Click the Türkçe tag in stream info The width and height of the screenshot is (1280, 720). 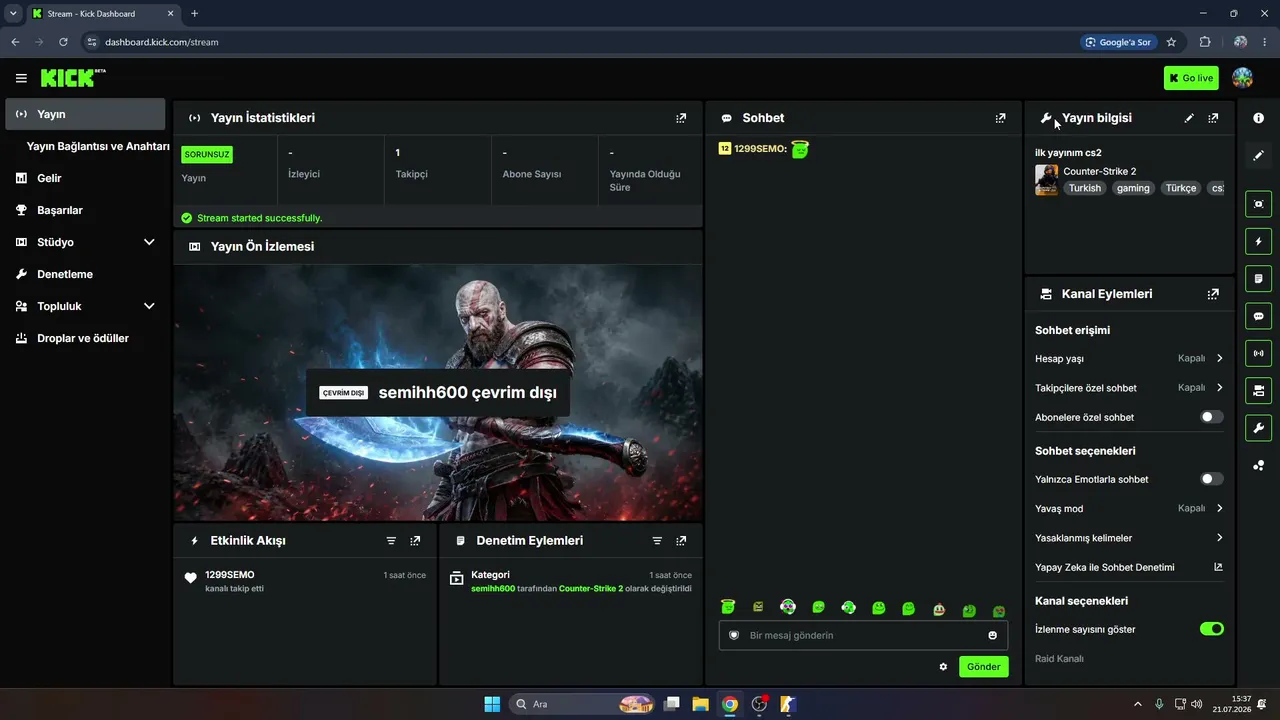point(1180,188)
